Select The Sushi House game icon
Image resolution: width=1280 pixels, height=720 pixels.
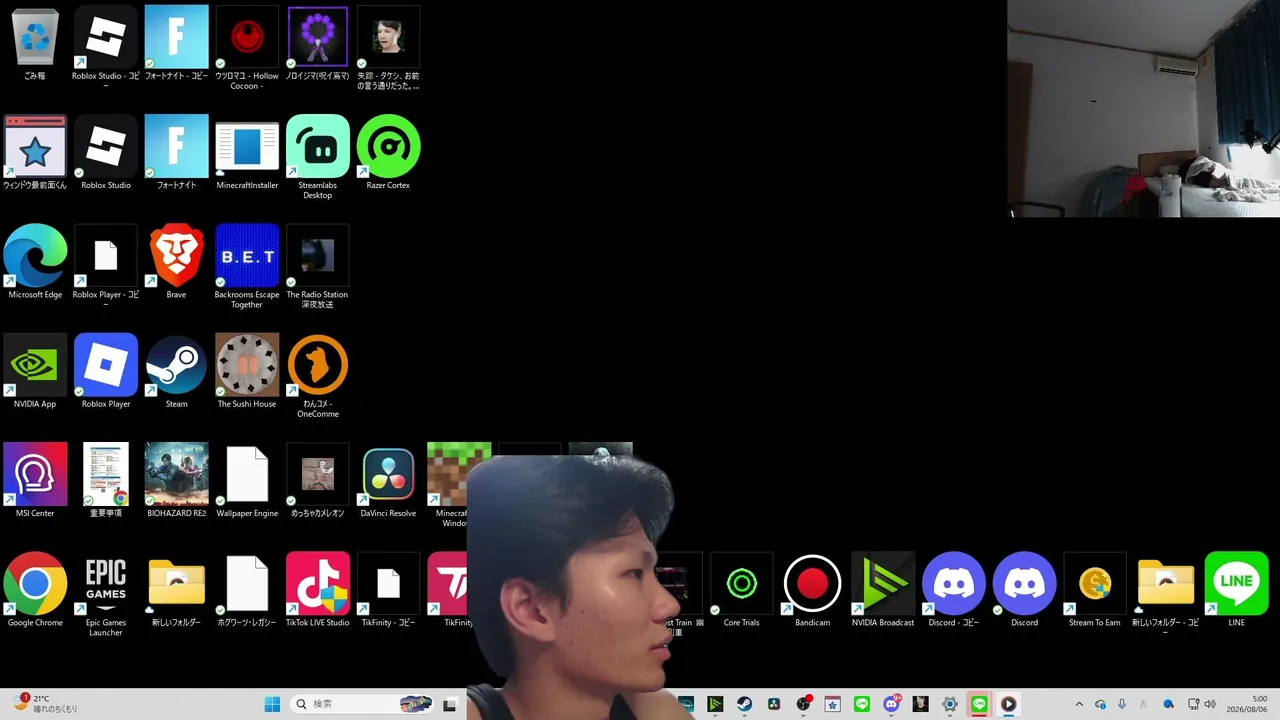pos(247,371)
